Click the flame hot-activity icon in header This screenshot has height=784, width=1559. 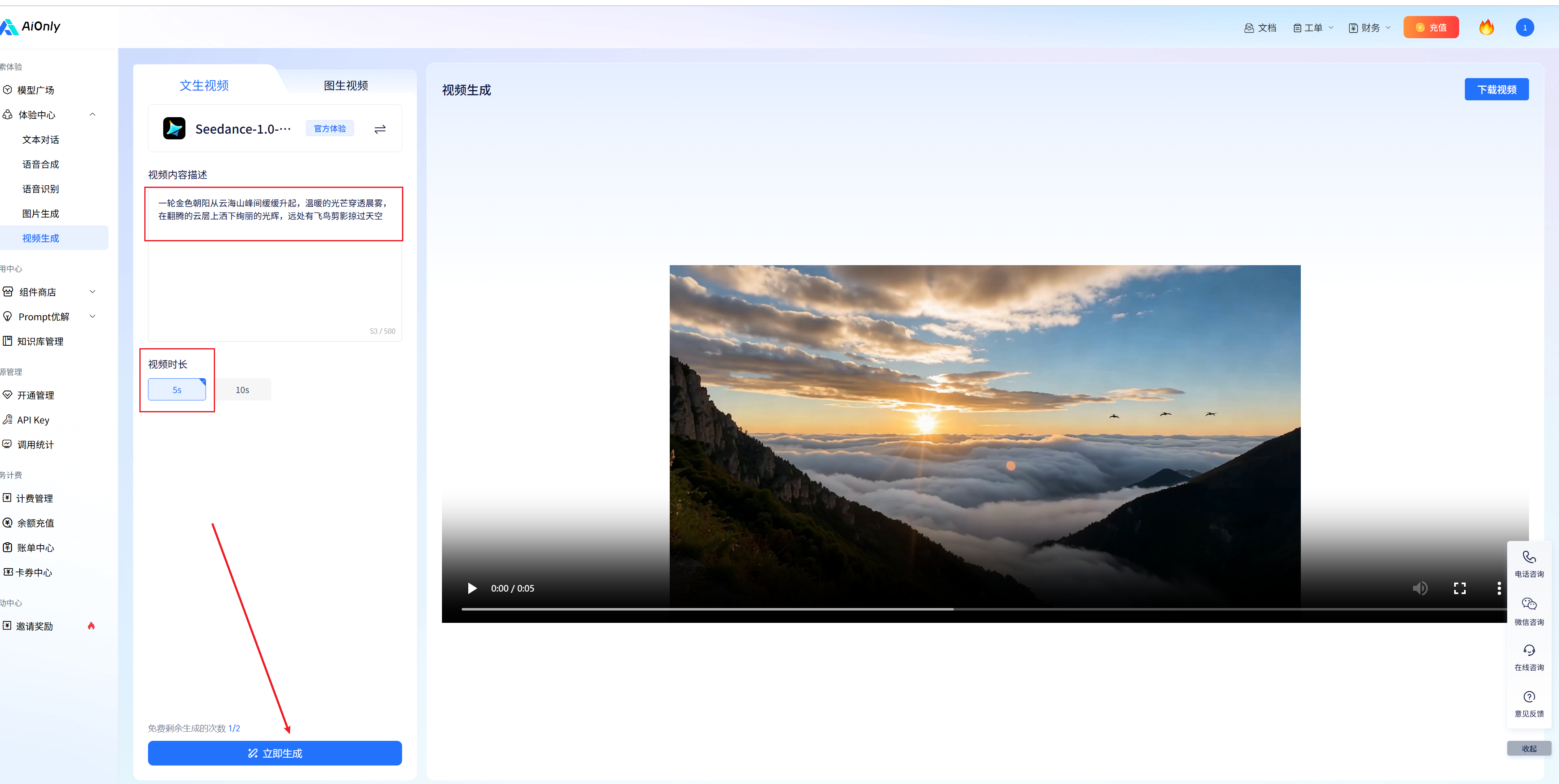pos(1486,27)
